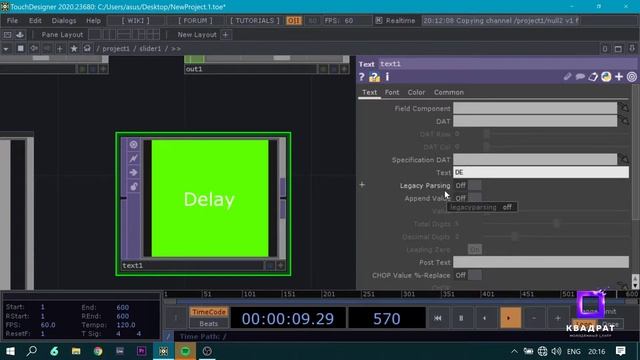The width and height of the screenshot is (640, 360).
Task: Open Specification DAT node picker arrow
Action: click(x=624, y=159)
